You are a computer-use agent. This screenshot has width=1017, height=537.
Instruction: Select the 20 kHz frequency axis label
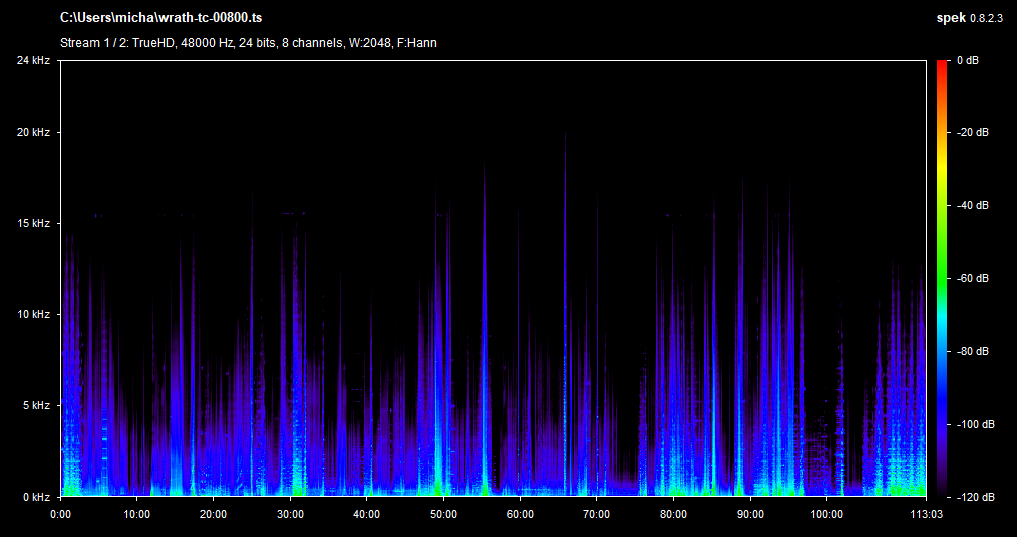(x=33, y=133)
